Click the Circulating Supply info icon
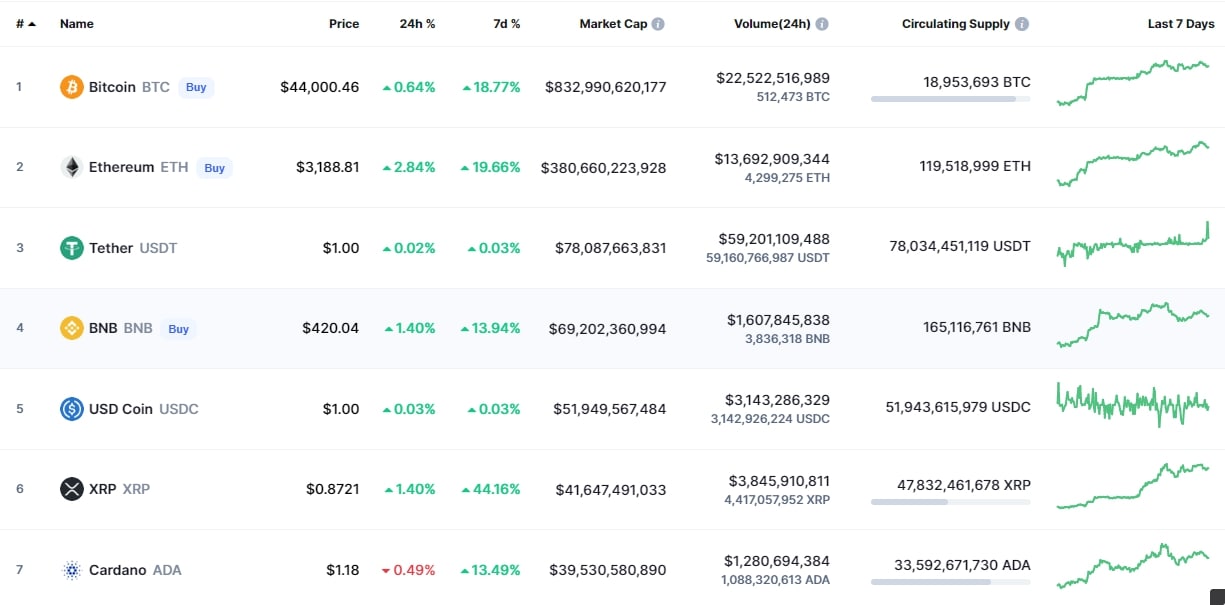Screen dimensions: 1225x605 [1023, 24]
